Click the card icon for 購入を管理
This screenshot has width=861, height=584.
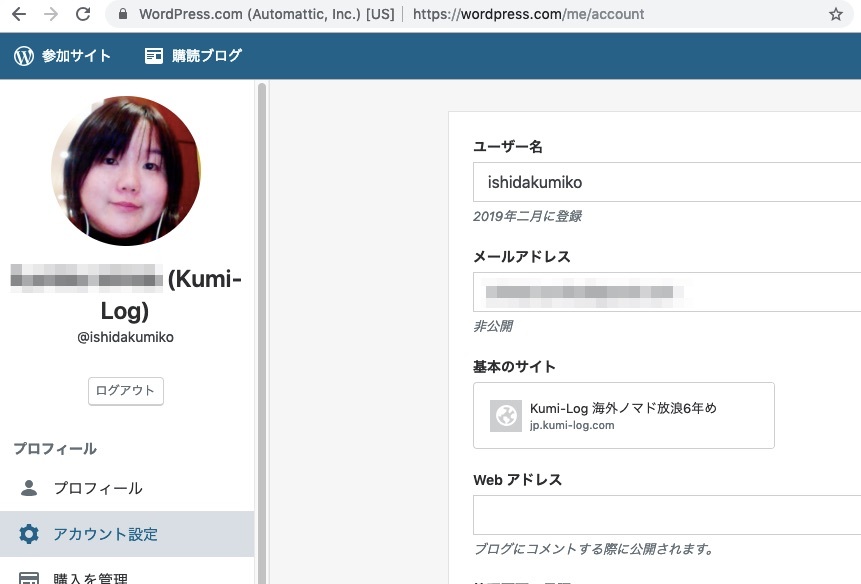(x=29, y=578)
